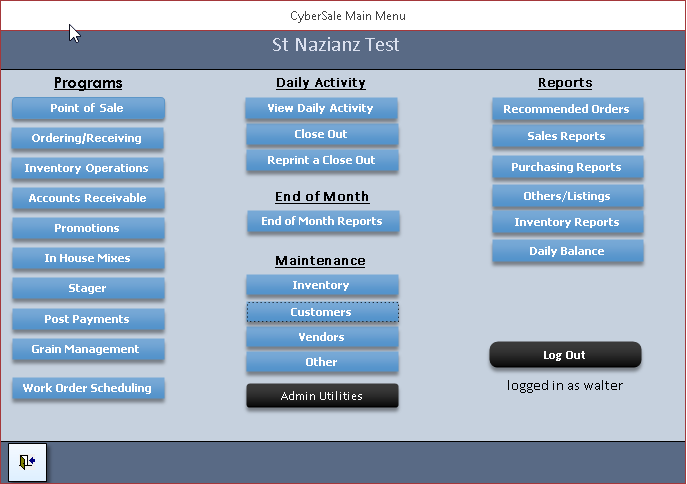Click View Daily Activity

[322, 108]
